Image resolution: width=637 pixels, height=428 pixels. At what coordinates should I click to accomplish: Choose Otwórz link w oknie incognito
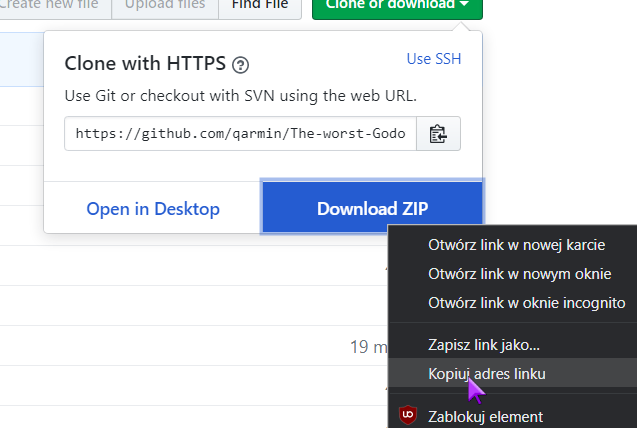[x=513, y=303]
